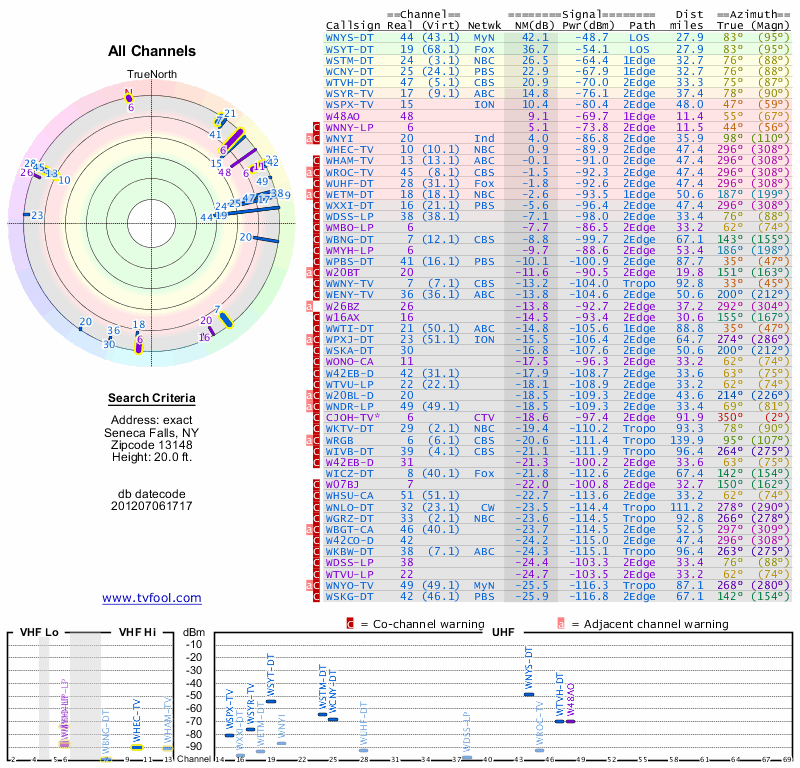Click the Pwr(dBm) column header
The height and width of the screenshot is (768, 800).
pos(588,25)
